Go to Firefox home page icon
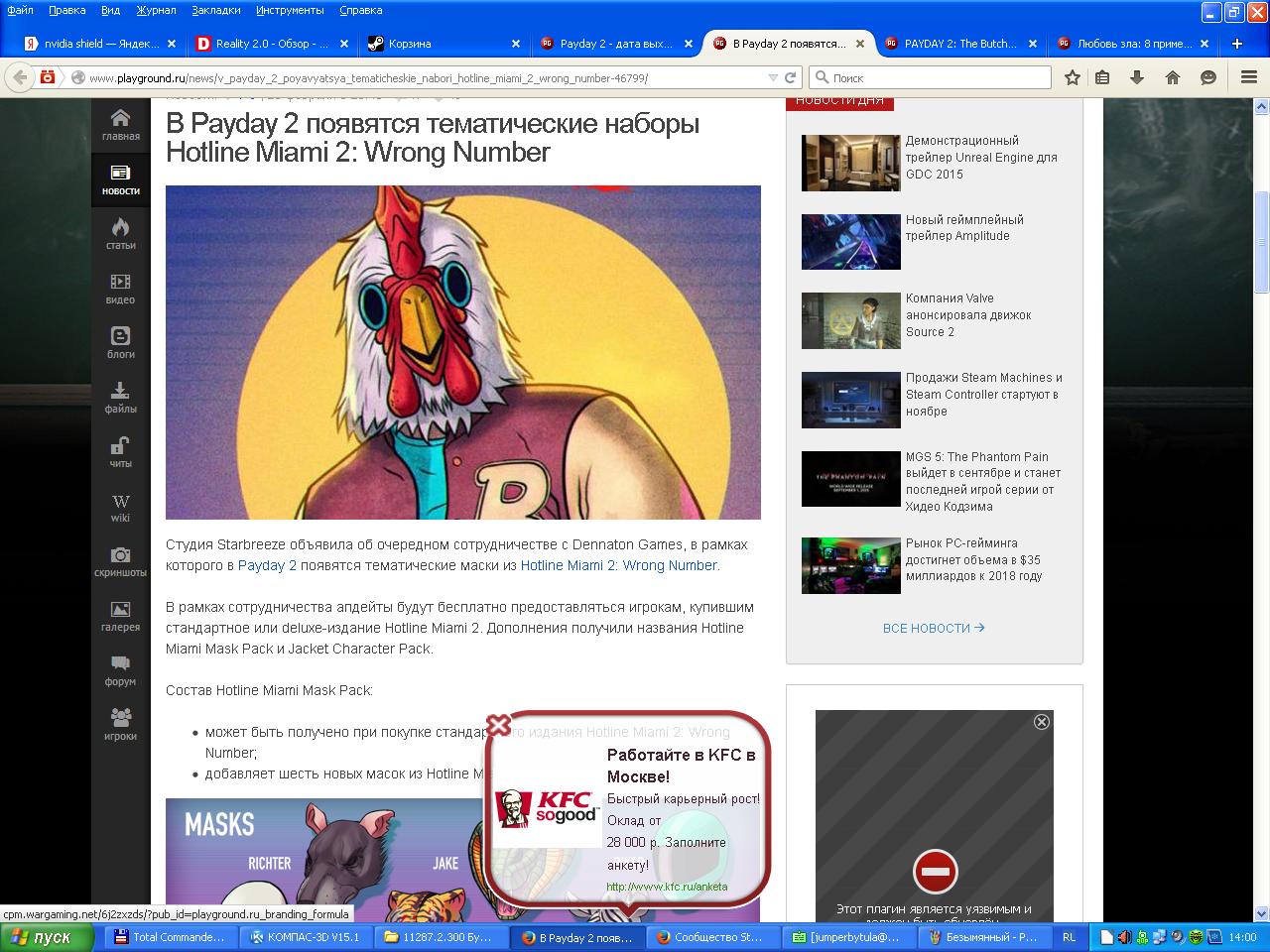Image resolution: width=1270 pixels, height=952 pixels. (1173, 77)
